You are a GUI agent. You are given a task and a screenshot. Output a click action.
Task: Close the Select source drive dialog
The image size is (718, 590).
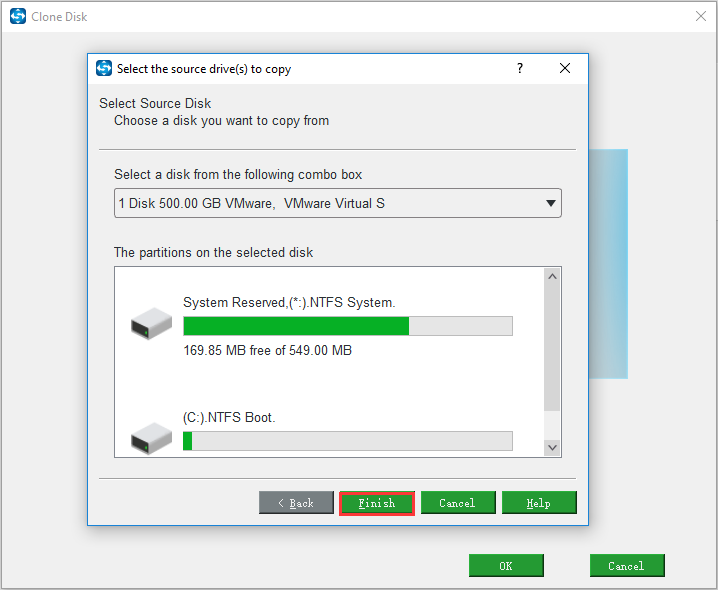pos(565,68)
